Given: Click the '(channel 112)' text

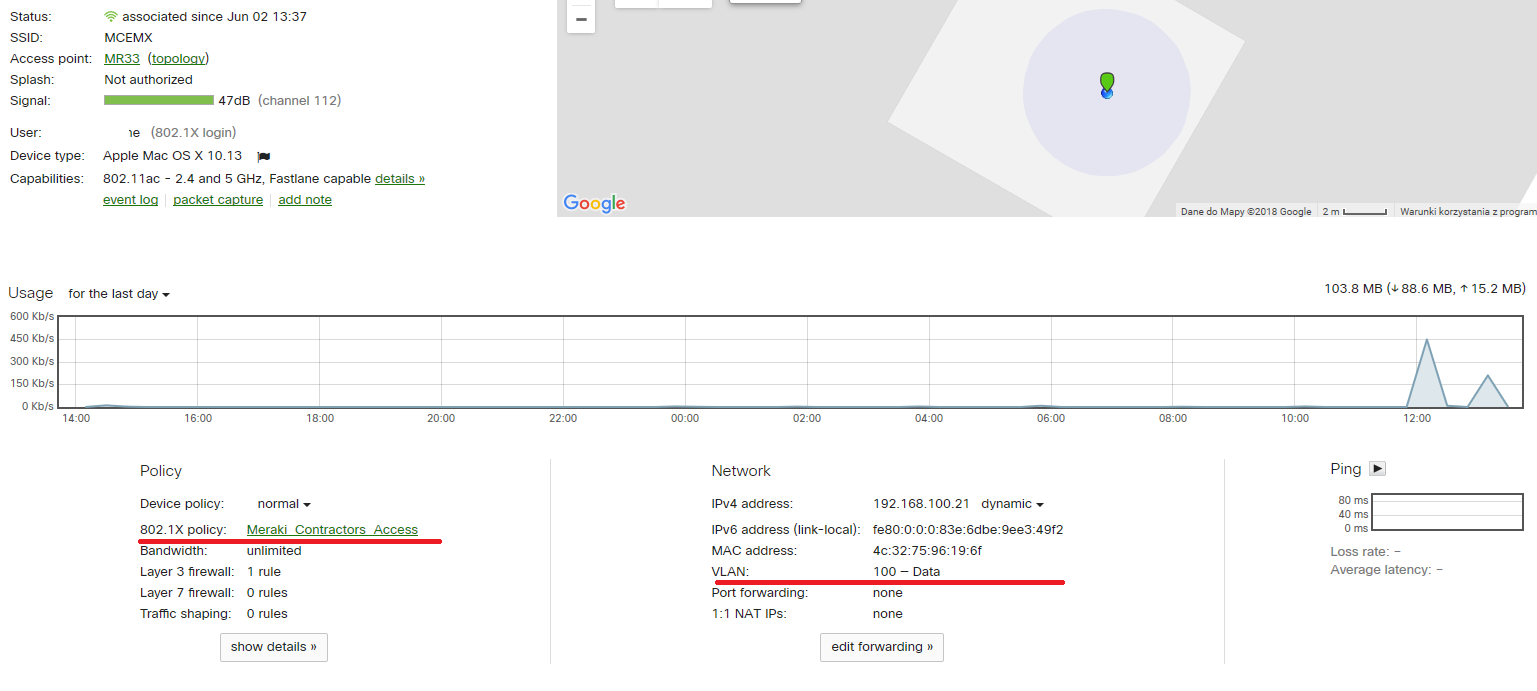Looking at the screenshot, I should coord(299,101).
